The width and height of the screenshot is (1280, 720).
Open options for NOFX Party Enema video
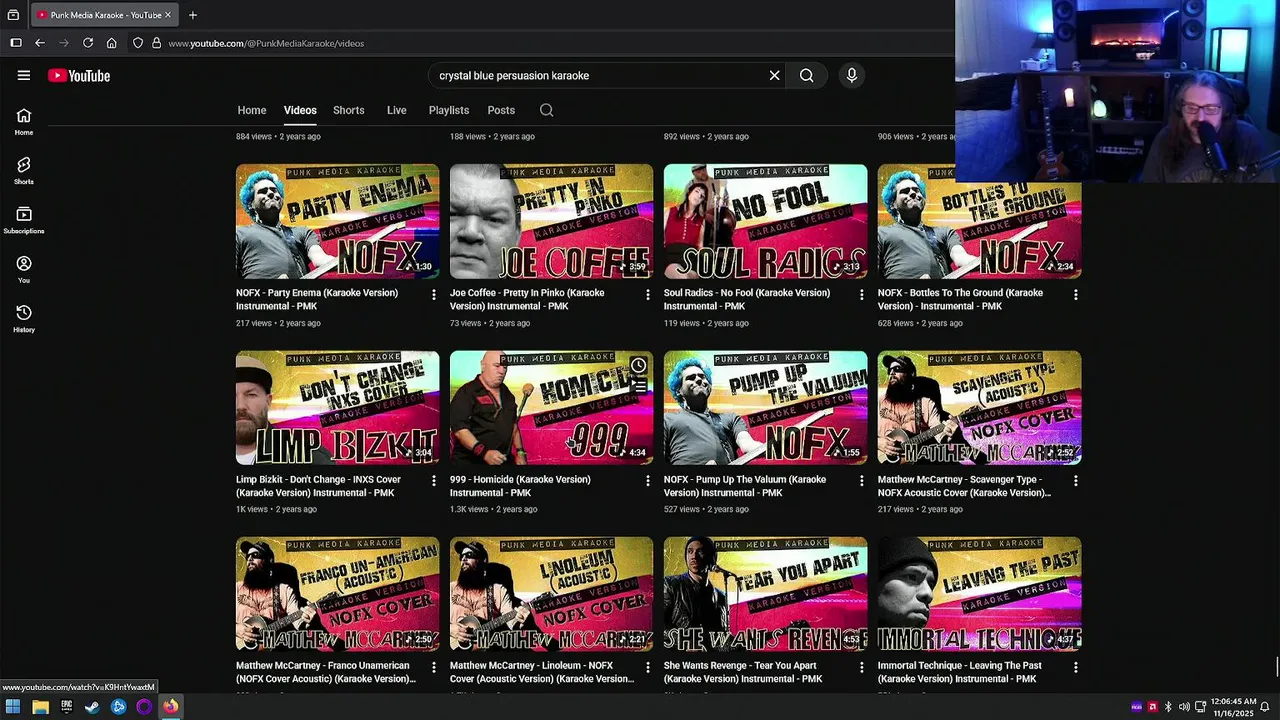433,295
